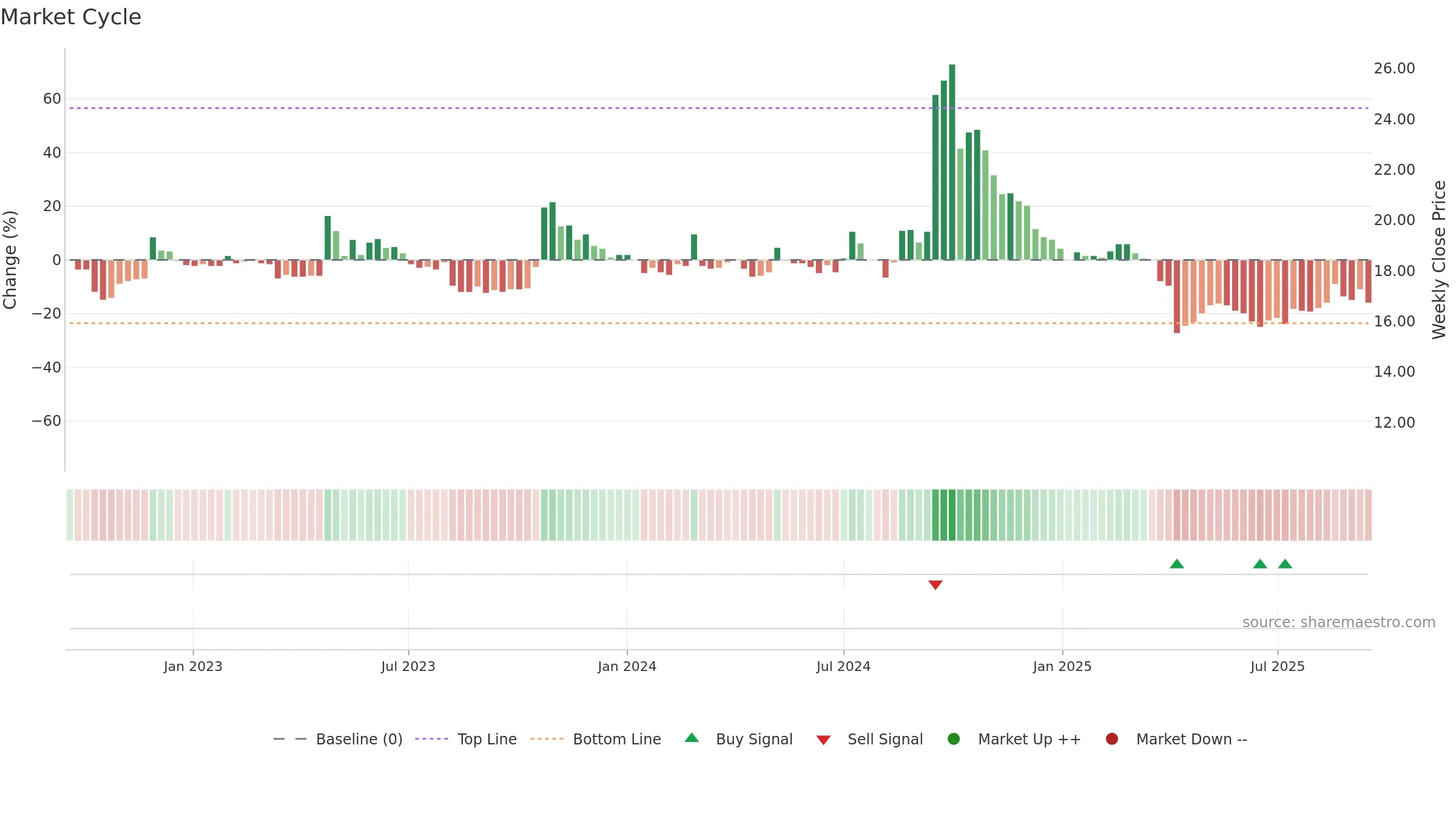Screen dimensions: 1456x819
Task: Click the Market Down -- red dot
Action: click(1112, 739)
